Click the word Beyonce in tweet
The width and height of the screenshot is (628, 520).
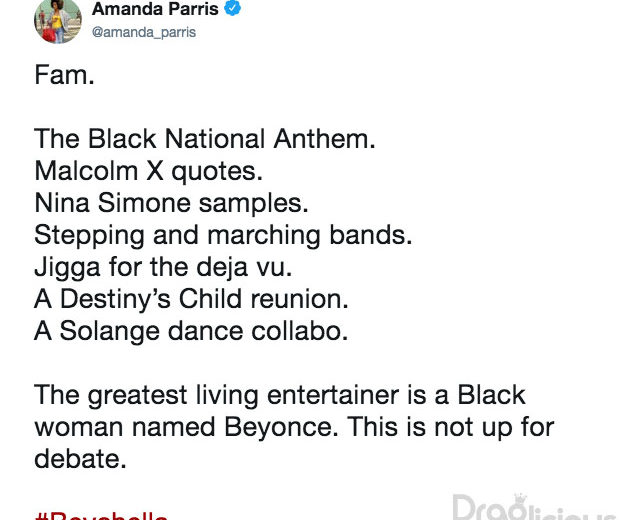point(281,427)
